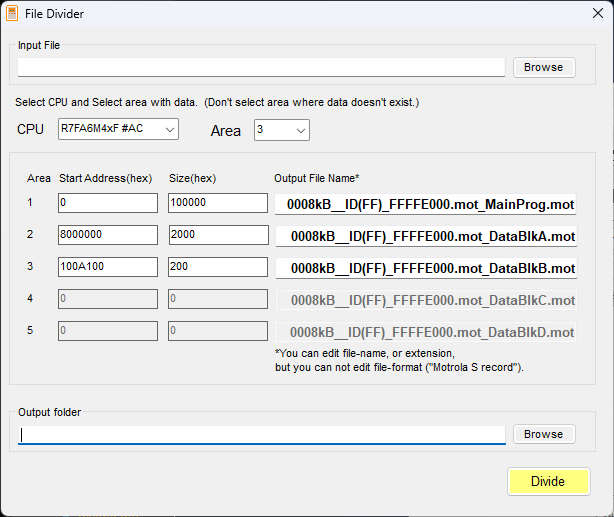Click Area 2 Size field showing 2000

pos(217,235)
